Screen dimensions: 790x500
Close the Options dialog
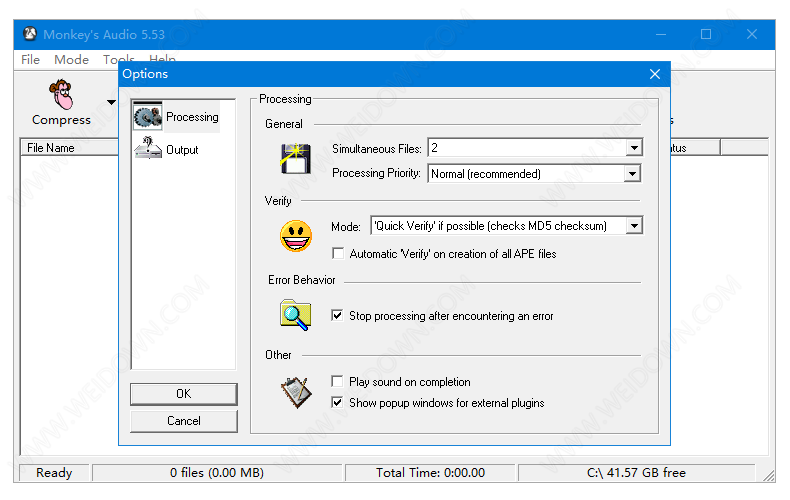(654, 74)
